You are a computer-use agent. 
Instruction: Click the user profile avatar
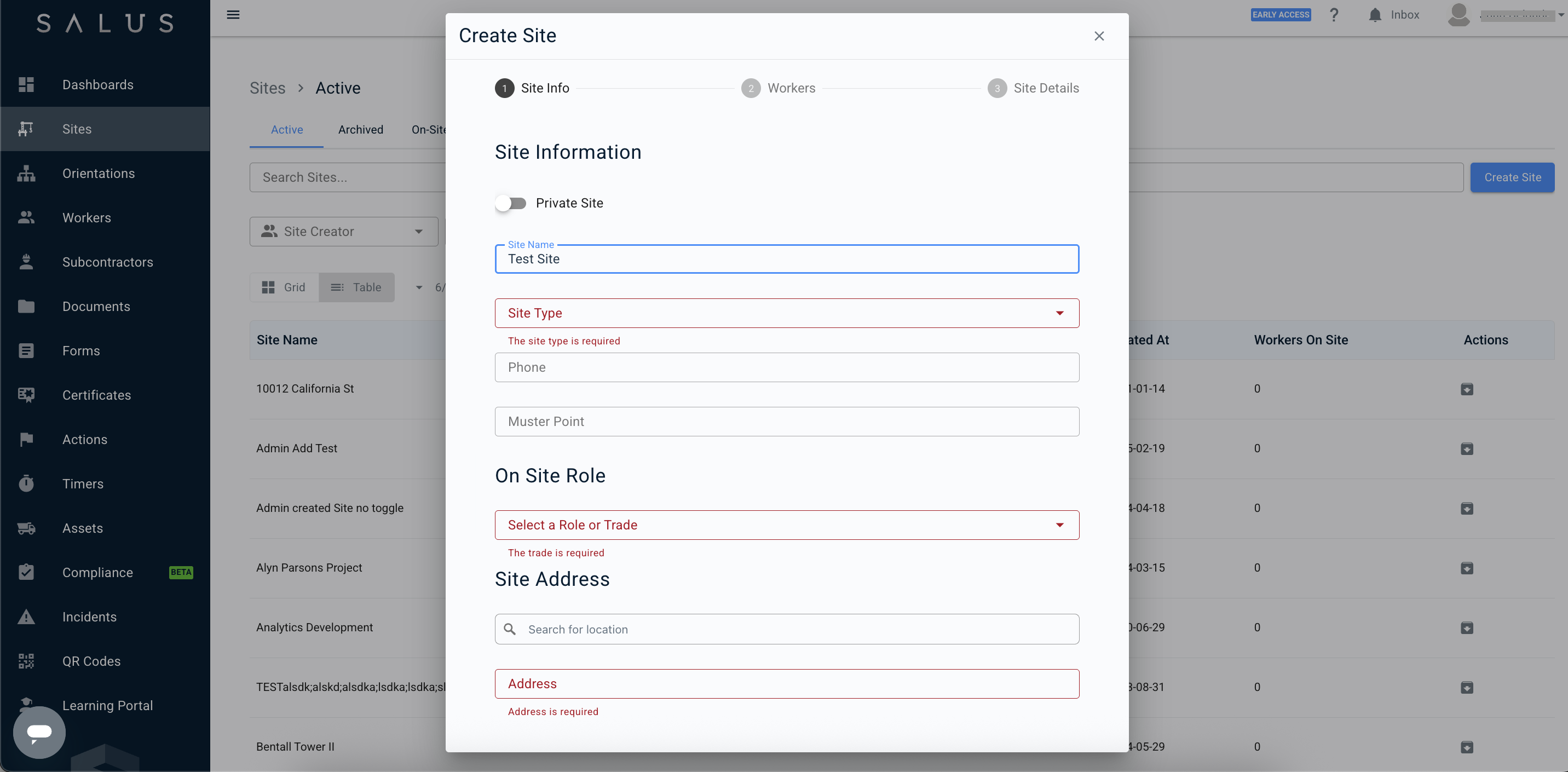(x=1459, y=15)
